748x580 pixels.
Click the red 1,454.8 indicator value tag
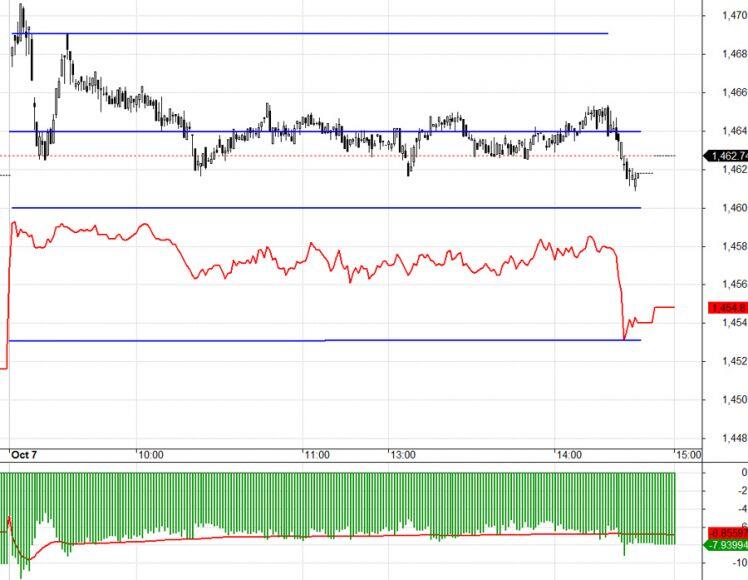(x=728, y=308)
